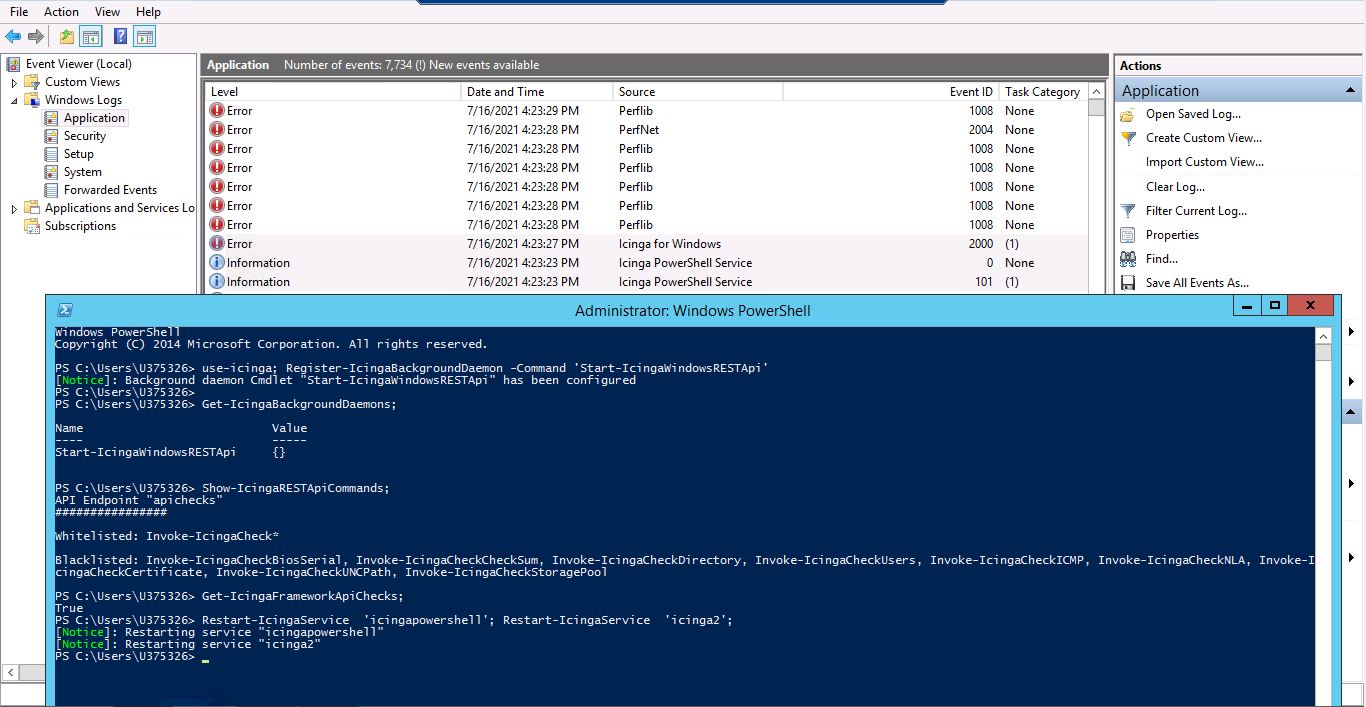Toggle the console tree visibility
Screen dimensions: 1366x707
click(89, 35)
